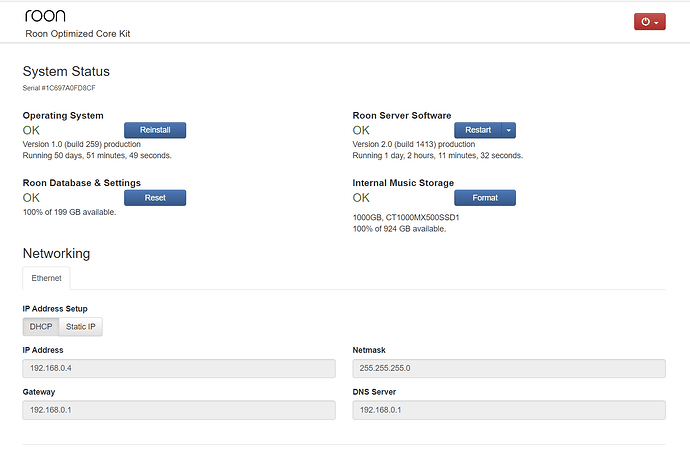Click Internal Music Storage OK status
690x454 pixels.
point(361,198)
